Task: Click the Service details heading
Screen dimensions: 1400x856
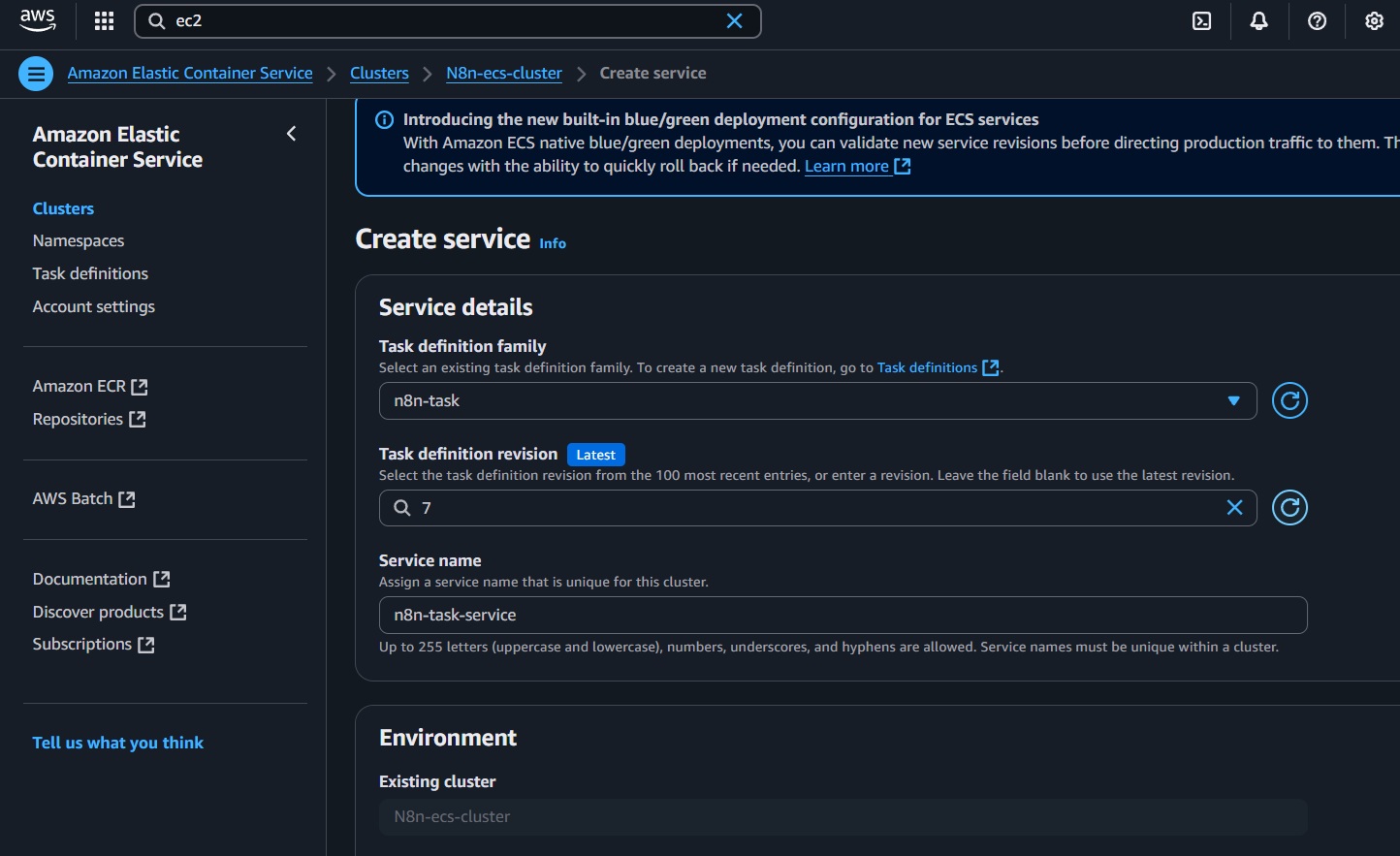Action: point(456,307)
